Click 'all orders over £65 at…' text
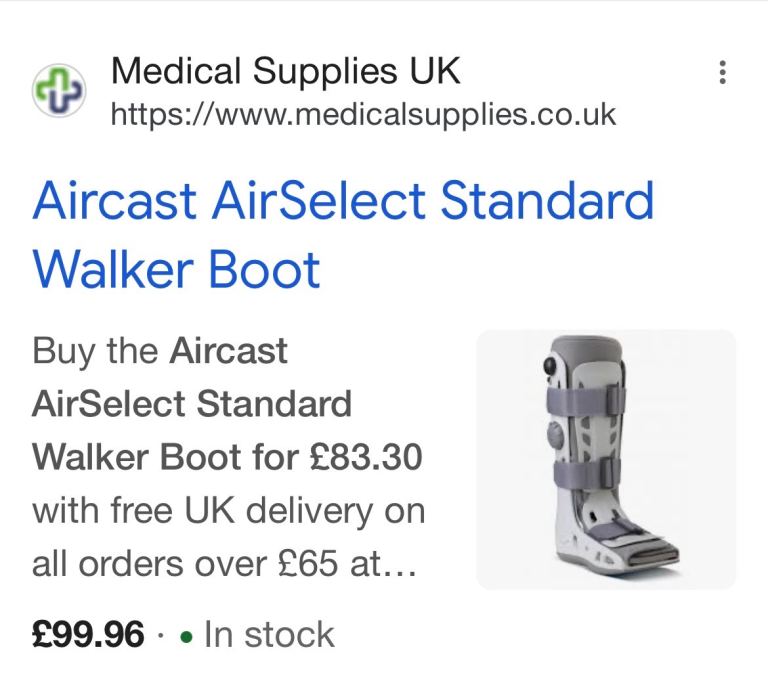The height and width of the screenshot is (683, 768). (224, 565)
